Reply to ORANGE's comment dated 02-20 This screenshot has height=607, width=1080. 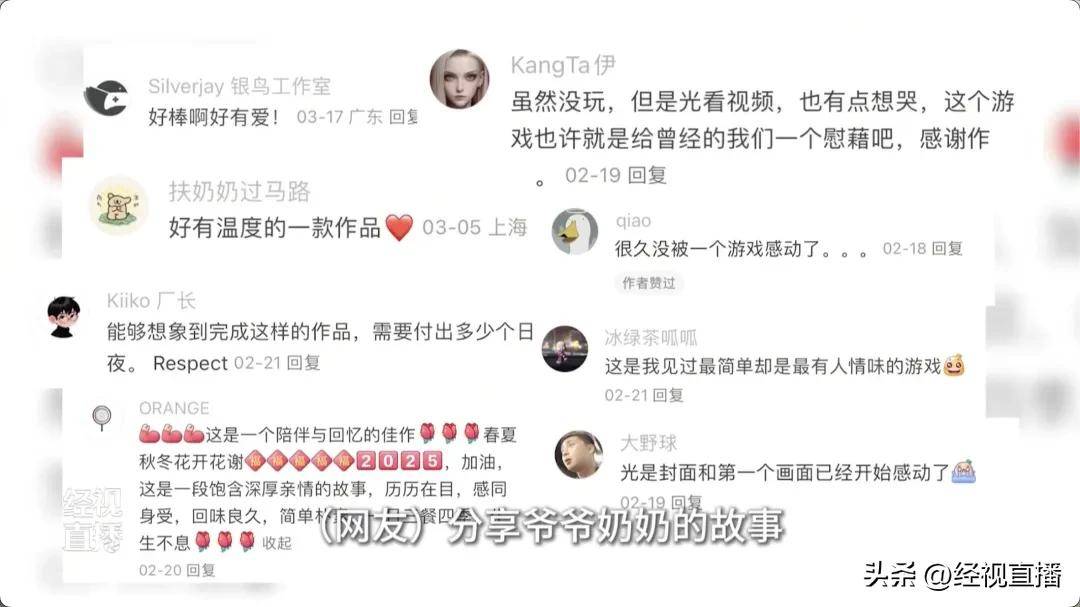(x=200, y=570)
